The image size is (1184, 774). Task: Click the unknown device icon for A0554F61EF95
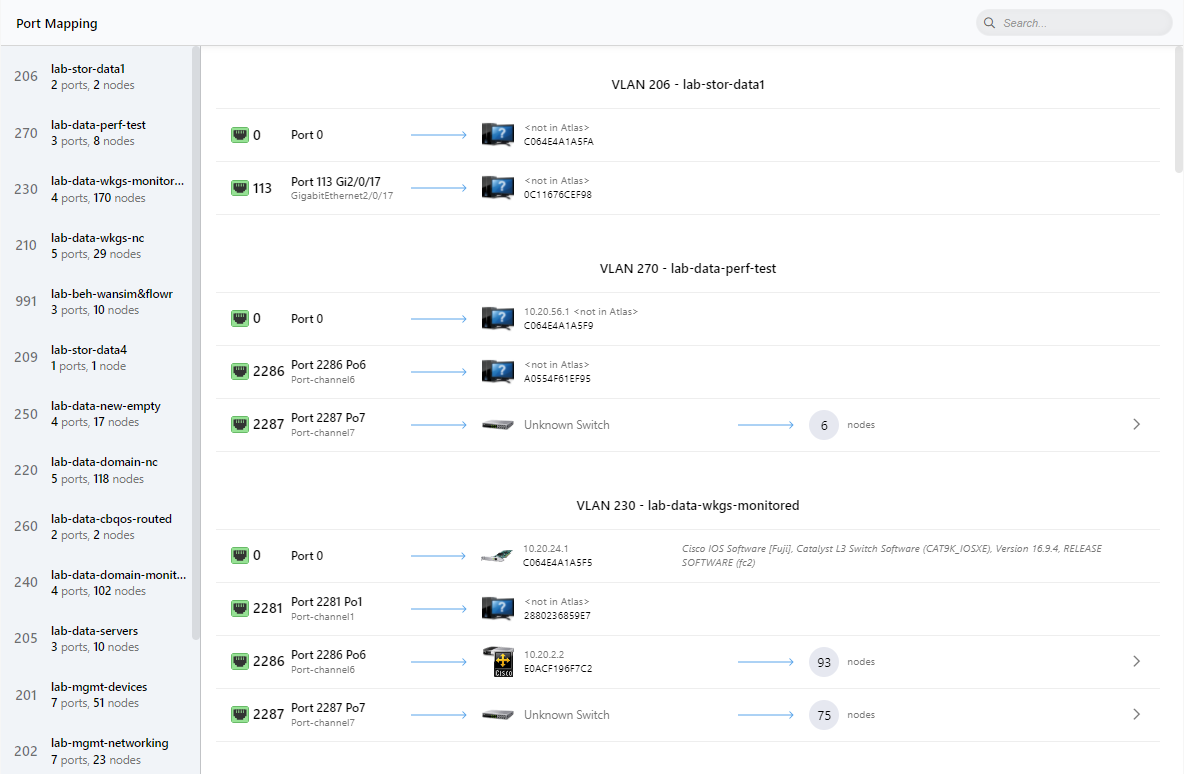[x=498, y=372]
